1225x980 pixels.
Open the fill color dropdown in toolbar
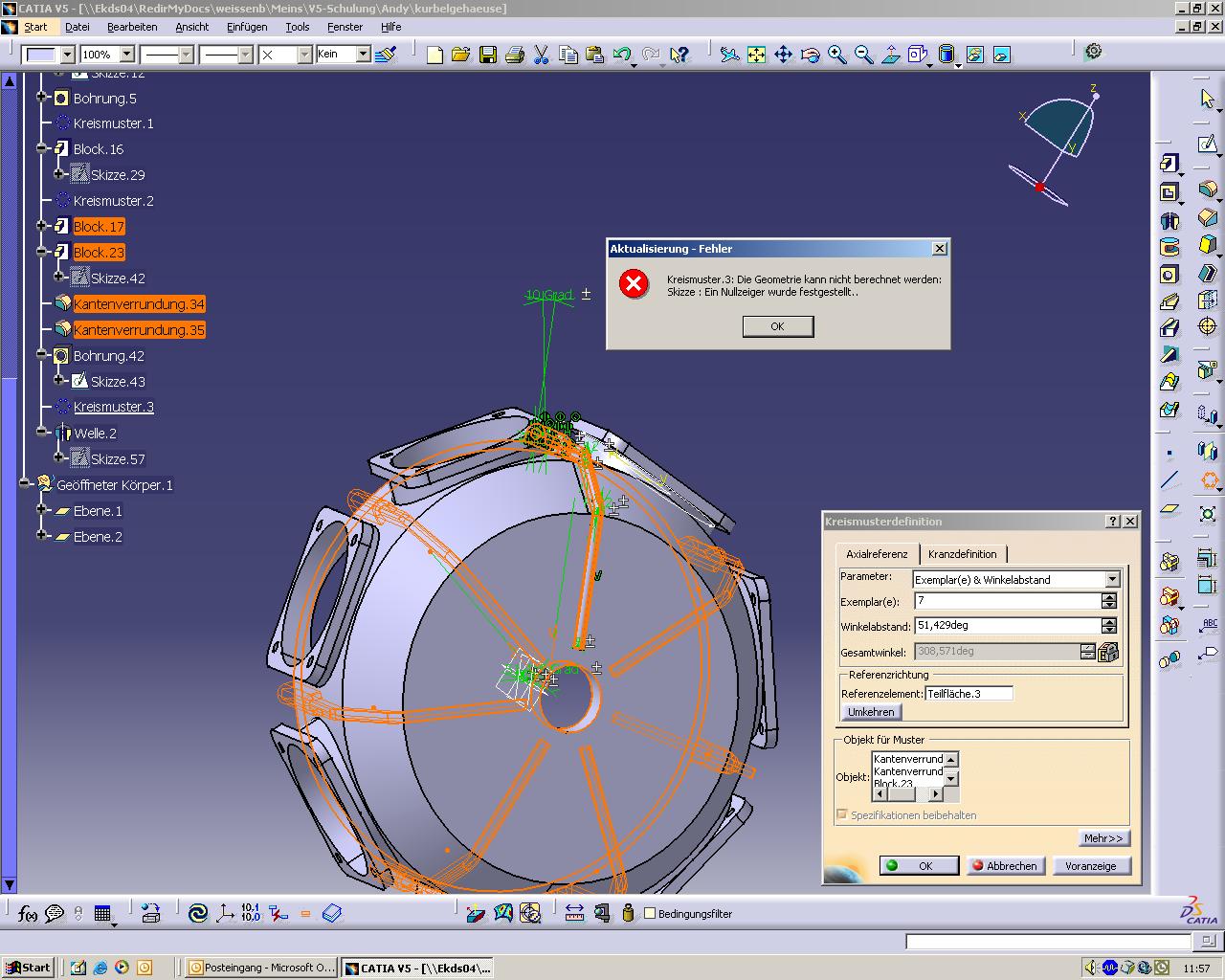coord(67,55)
